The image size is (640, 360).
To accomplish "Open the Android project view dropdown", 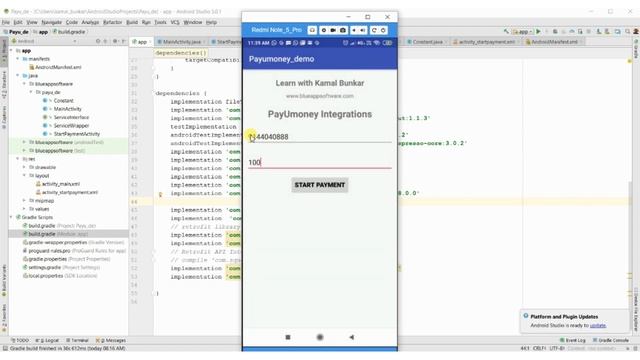I will click(x=44, y=41).
